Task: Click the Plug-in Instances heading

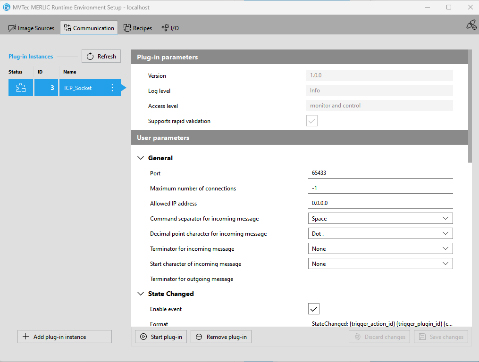Action: pos(31,56)
